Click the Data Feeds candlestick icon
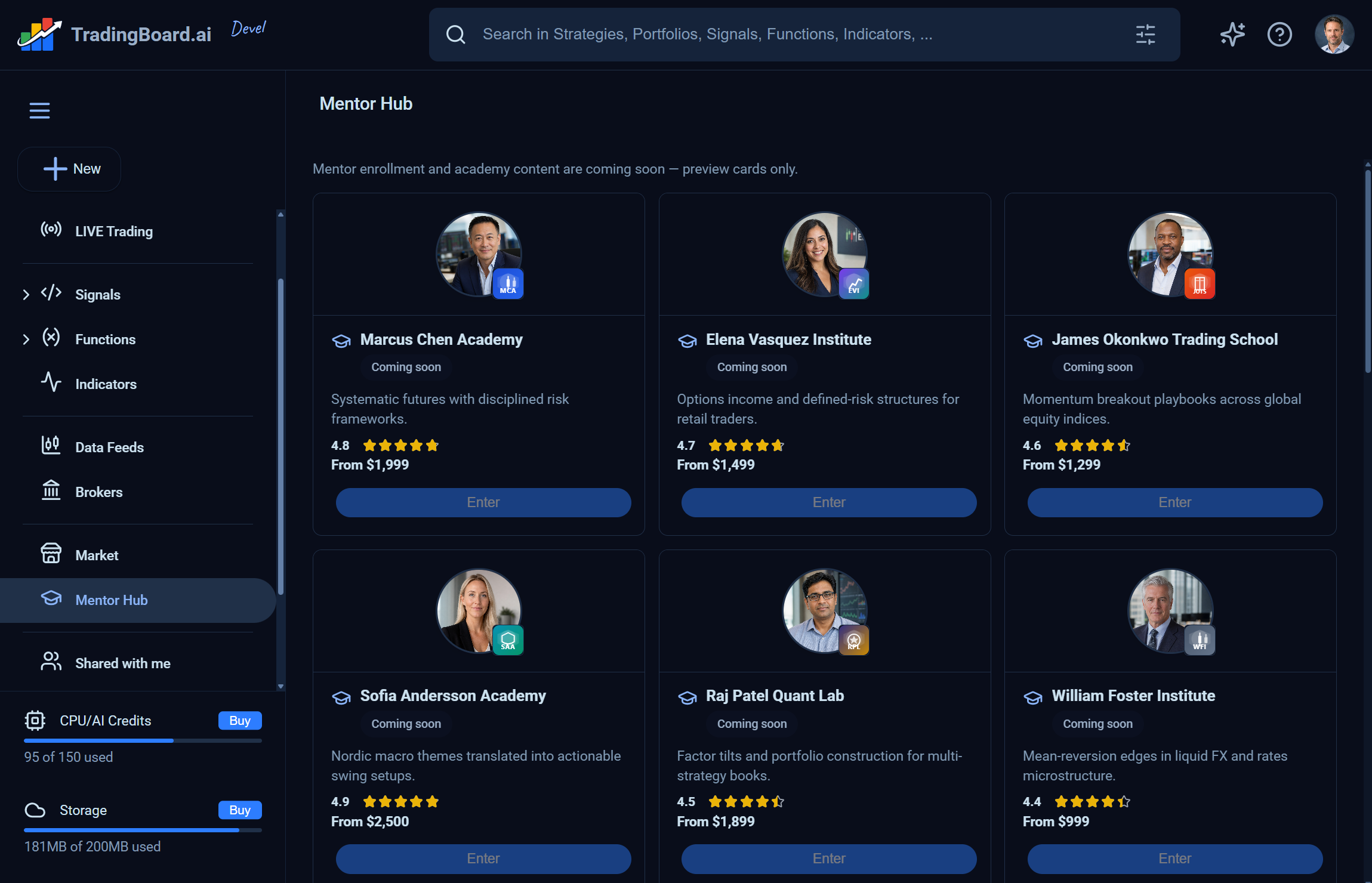The width and height of the screenshot is (1372, 883). click(x=51, y=446)
